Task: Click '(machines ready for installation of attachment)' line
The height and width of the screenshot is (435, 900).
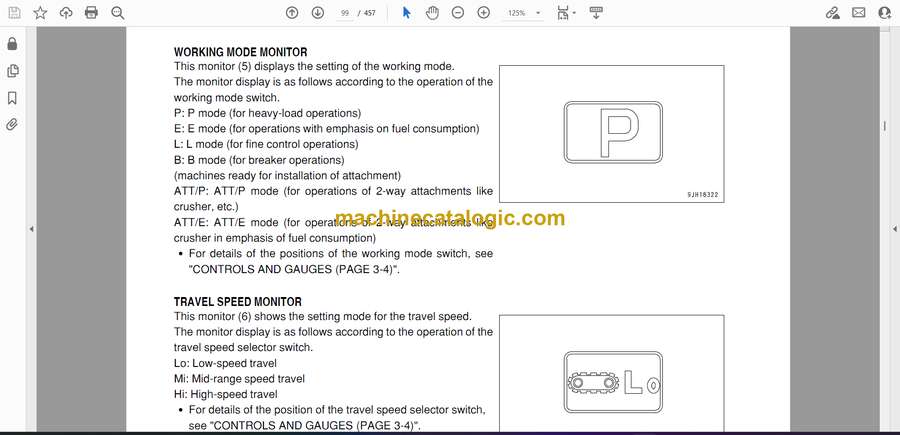Action: pos(288,176)
